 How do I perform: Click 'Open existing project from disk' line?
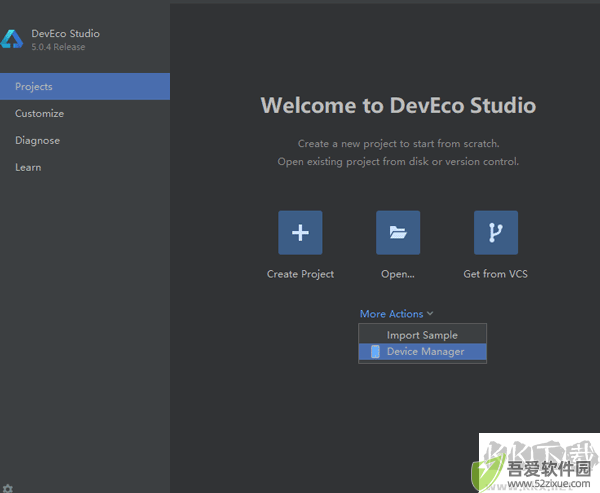[x=398, y=162]
